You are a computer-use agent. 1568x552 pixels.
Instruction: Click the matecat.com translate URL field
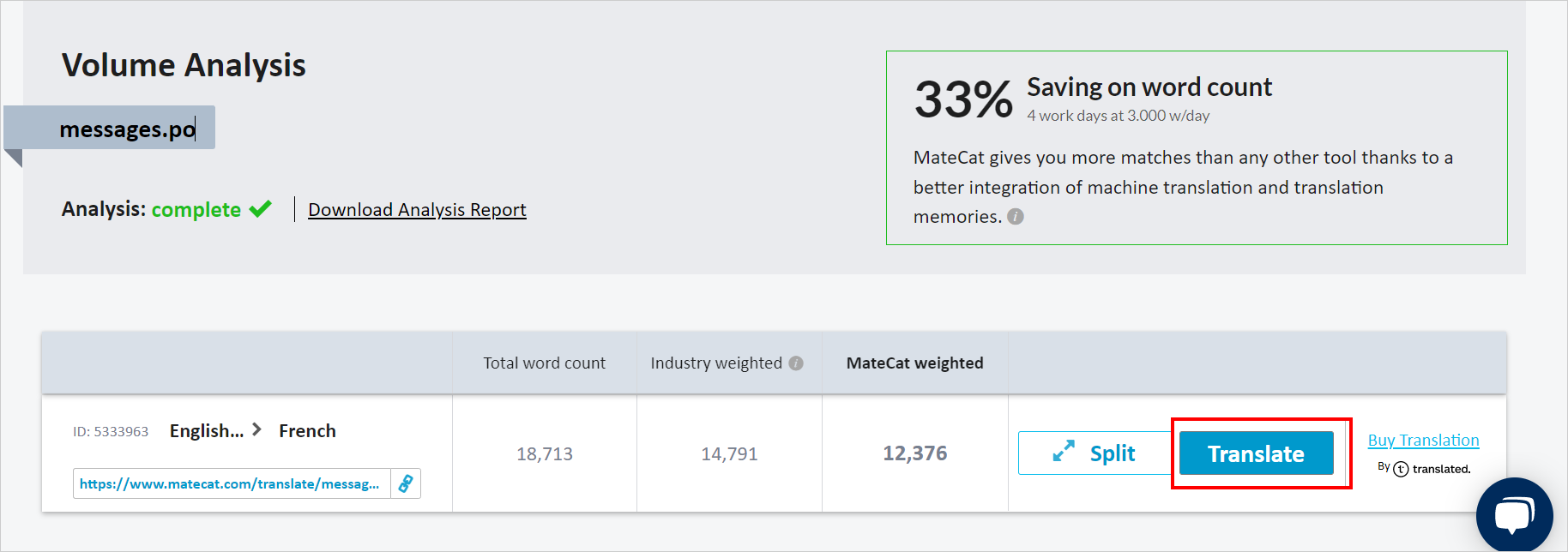pyautogui.click(x=230, y=483)
